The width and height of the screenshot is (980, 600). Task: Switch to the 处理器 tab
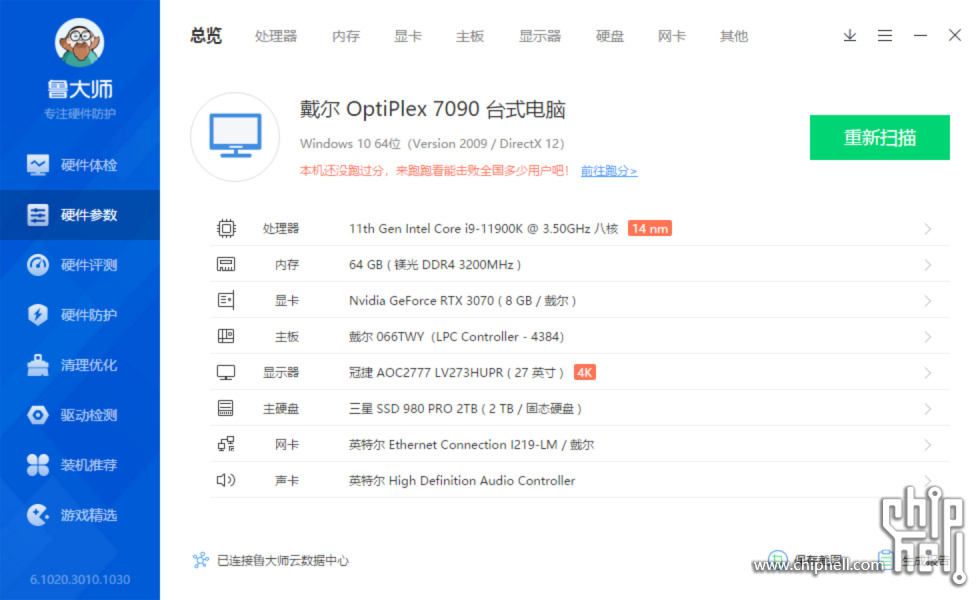coord(276,36)
